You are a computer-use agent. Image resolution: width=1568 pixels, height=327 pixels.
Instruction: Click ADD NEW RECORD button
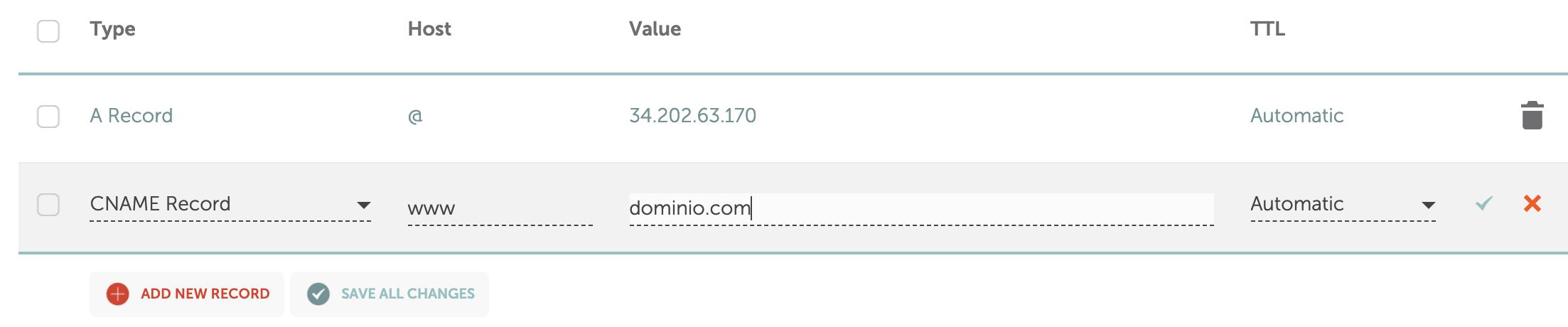187,294
